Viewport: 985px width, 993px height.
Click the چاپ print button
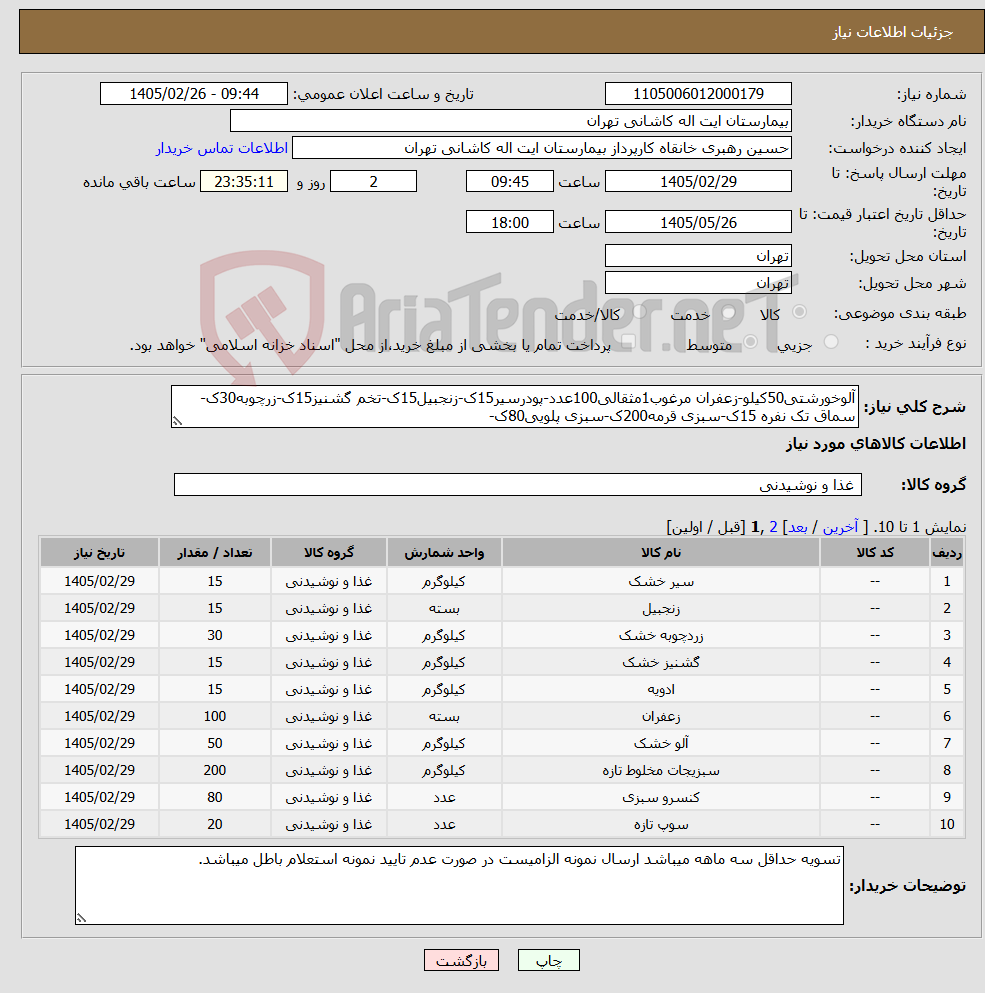pos(549,960)
